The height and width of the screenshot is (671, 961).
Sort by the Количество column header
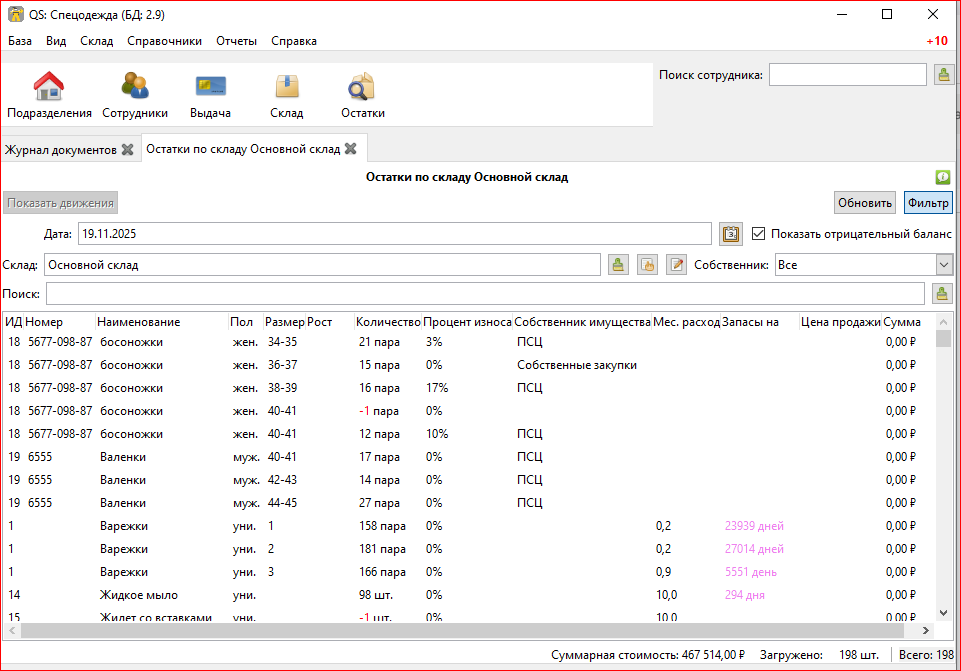(387, 322)
